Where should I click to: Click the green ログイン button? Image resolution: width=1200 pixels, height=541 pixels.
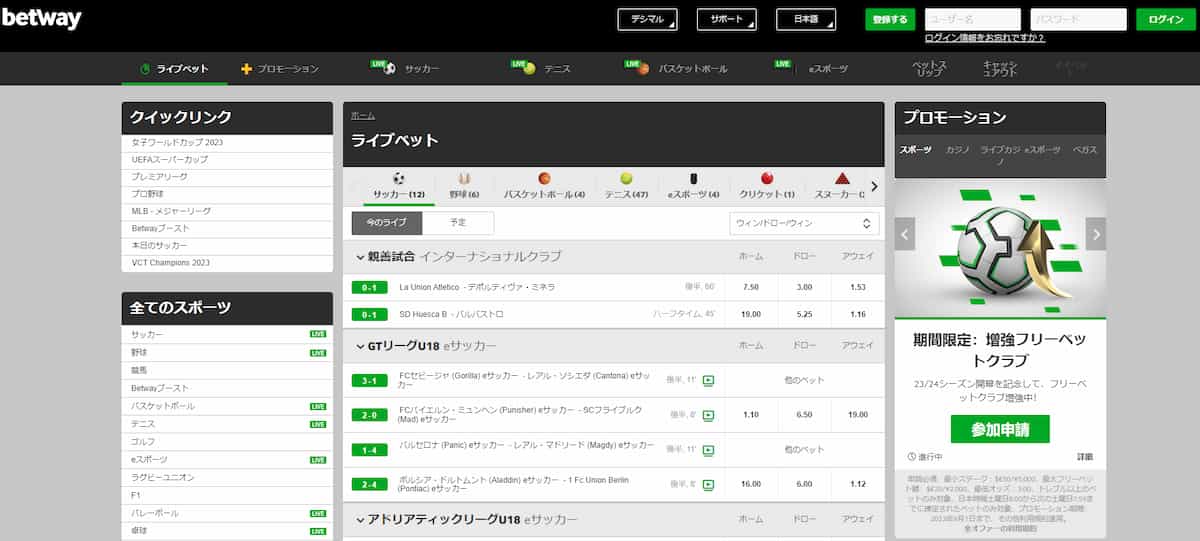(x=1165, y=20)
